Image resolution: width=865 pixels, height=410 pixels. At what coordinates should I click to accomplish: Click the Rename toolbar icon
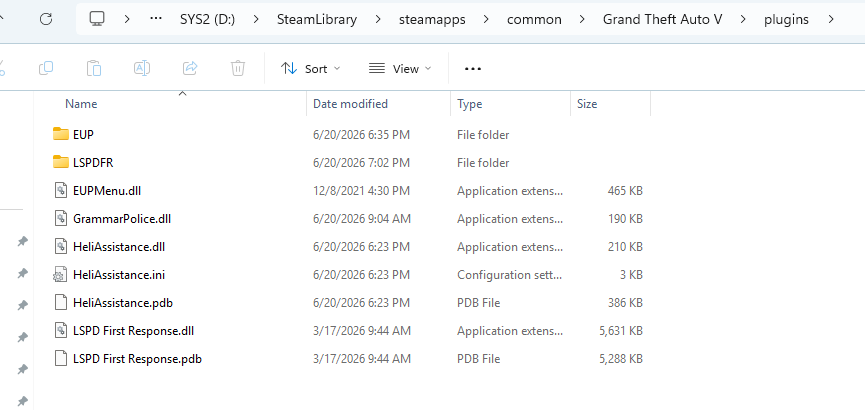tap(142, 68)
